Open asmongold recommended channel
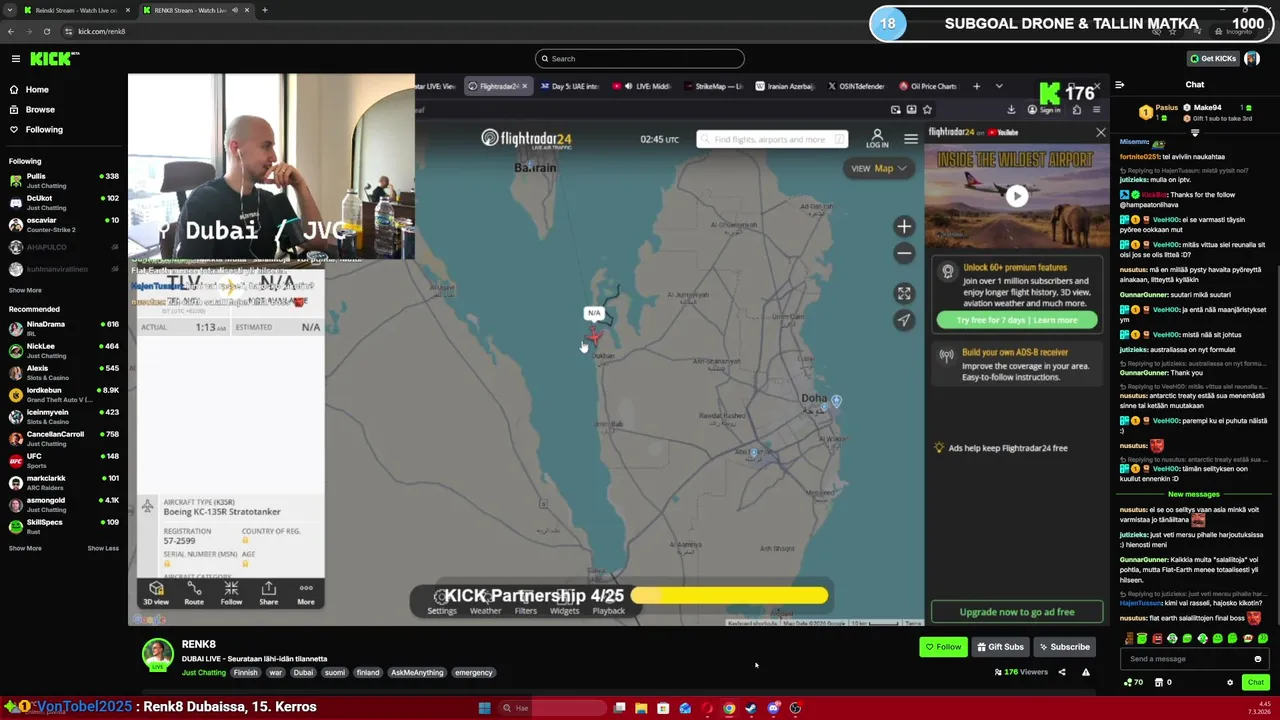Viewport: 1280px width, 720px height. point(64,504)
